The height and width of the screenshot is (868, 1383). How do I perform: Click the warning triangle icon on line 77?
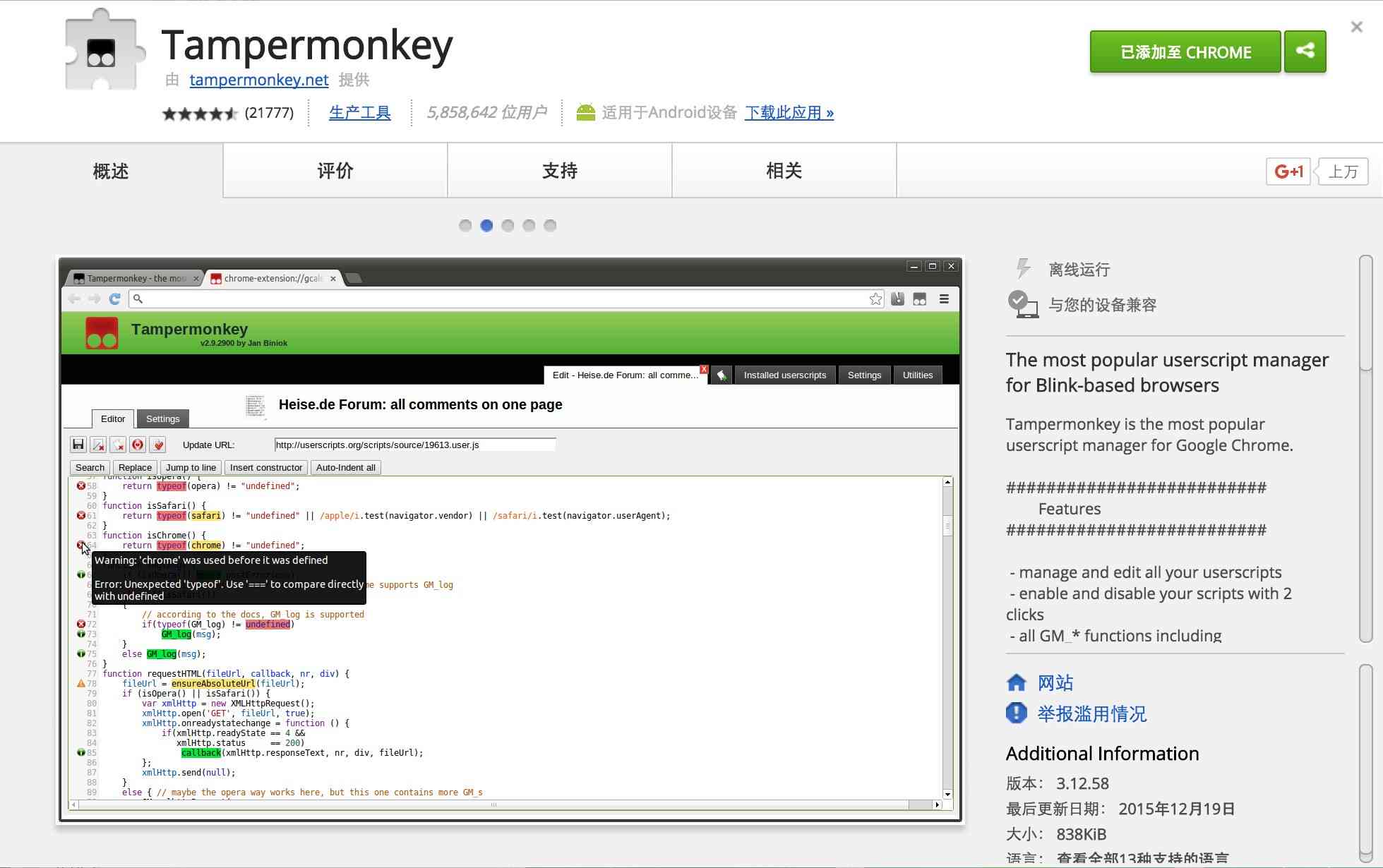click(80, 683)
